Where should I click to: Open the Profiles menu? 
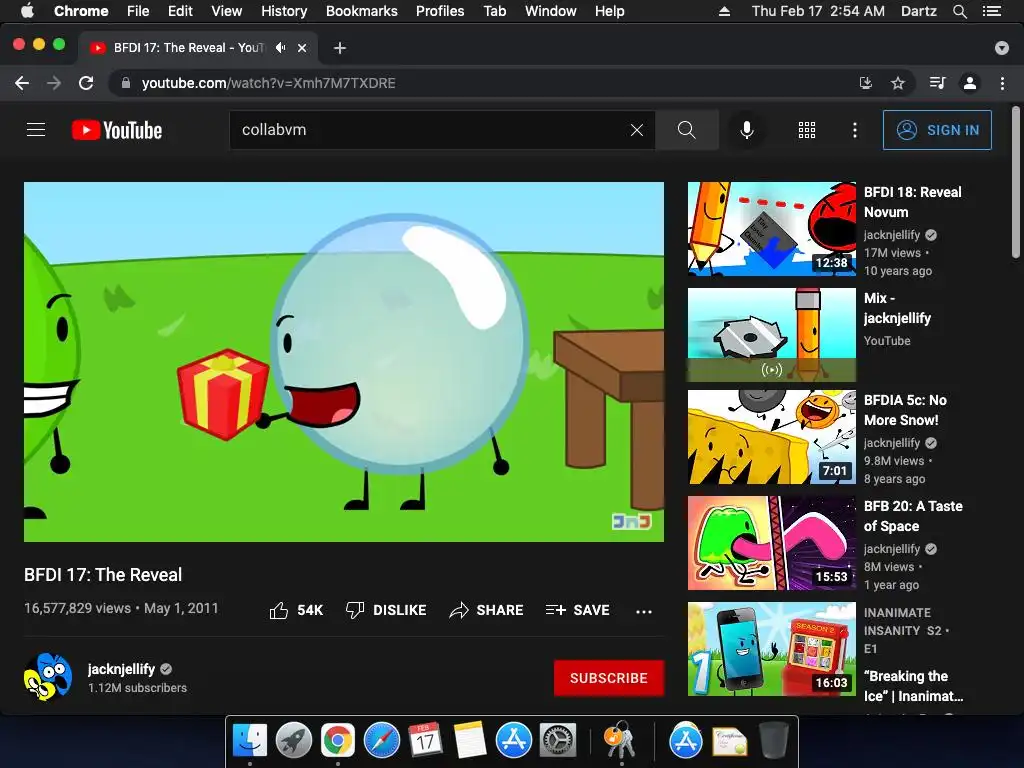(x=440, y=11)
